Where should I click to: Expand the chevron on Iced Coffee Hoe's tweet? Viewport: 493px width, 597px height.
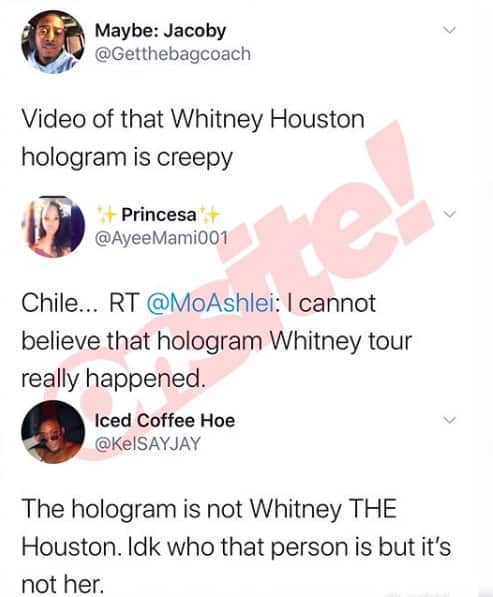click(450, 420)
